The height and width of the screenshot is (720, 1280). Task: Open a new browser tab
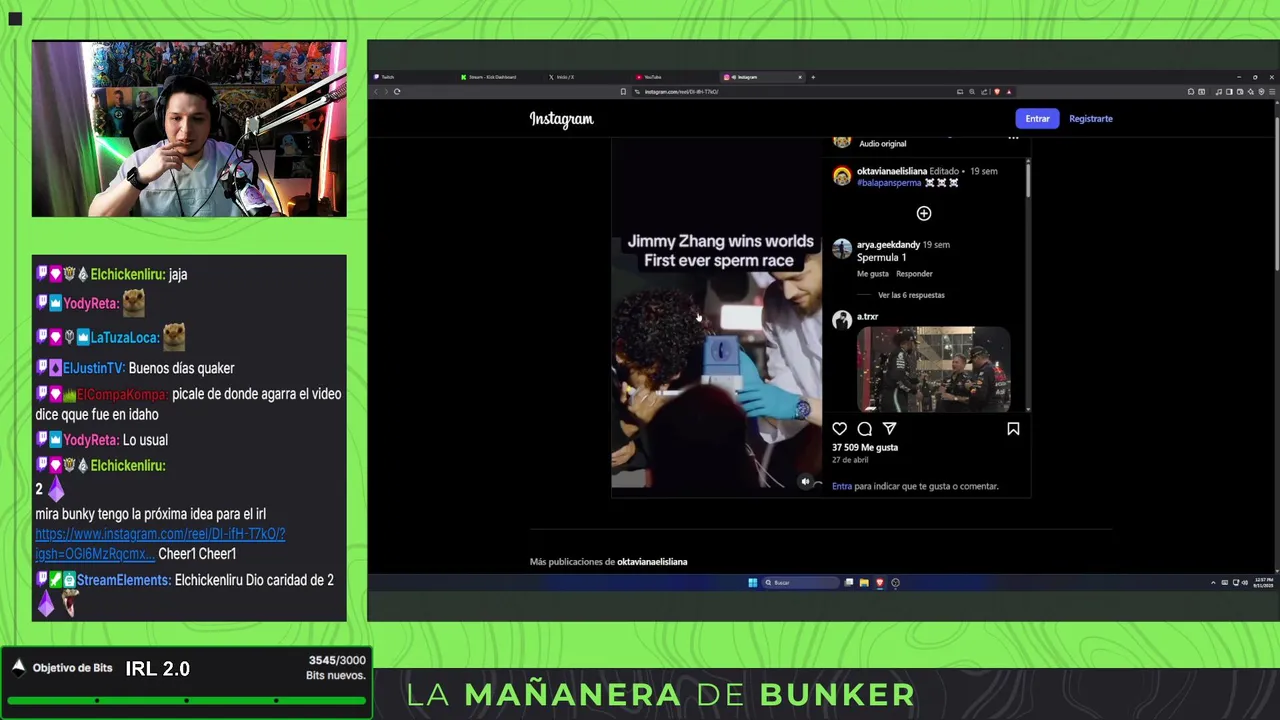pyautogui.click(x=813, y=77)
